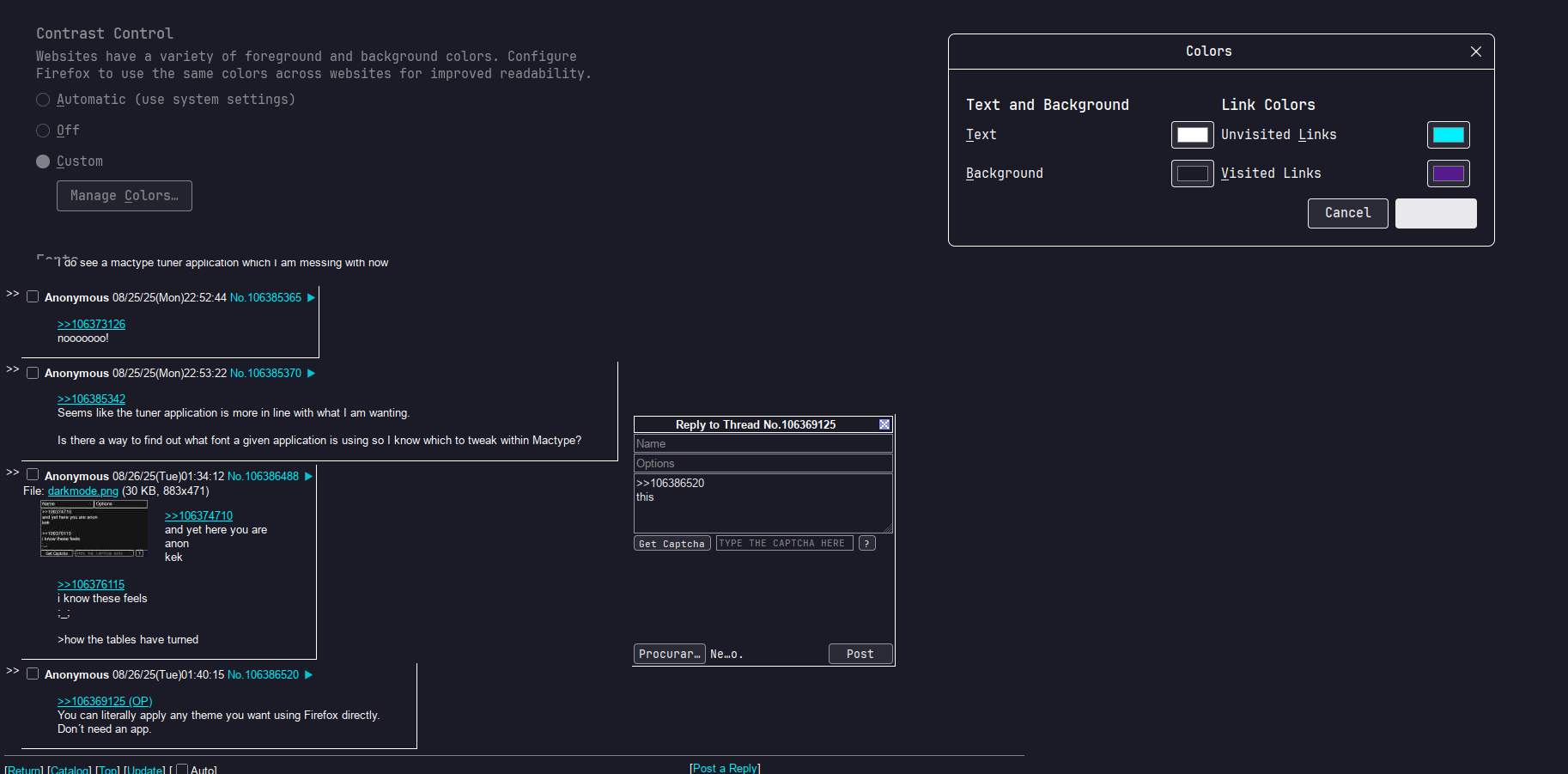Image resolution: width=1568 pixels, height=774 pixels.
Task: Open the Text color swatch picker
Action: tap(1192, 135)
